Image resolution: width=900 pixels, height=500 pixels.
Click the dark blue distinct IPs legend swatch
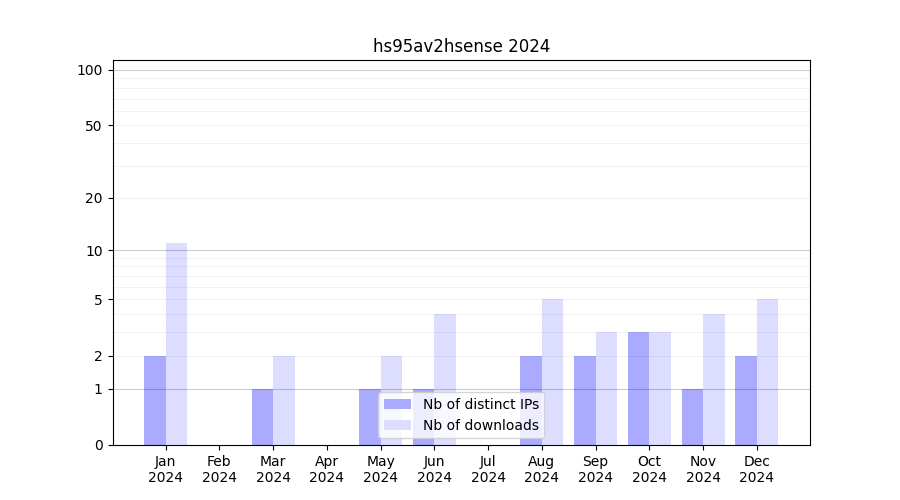point(397,404)
